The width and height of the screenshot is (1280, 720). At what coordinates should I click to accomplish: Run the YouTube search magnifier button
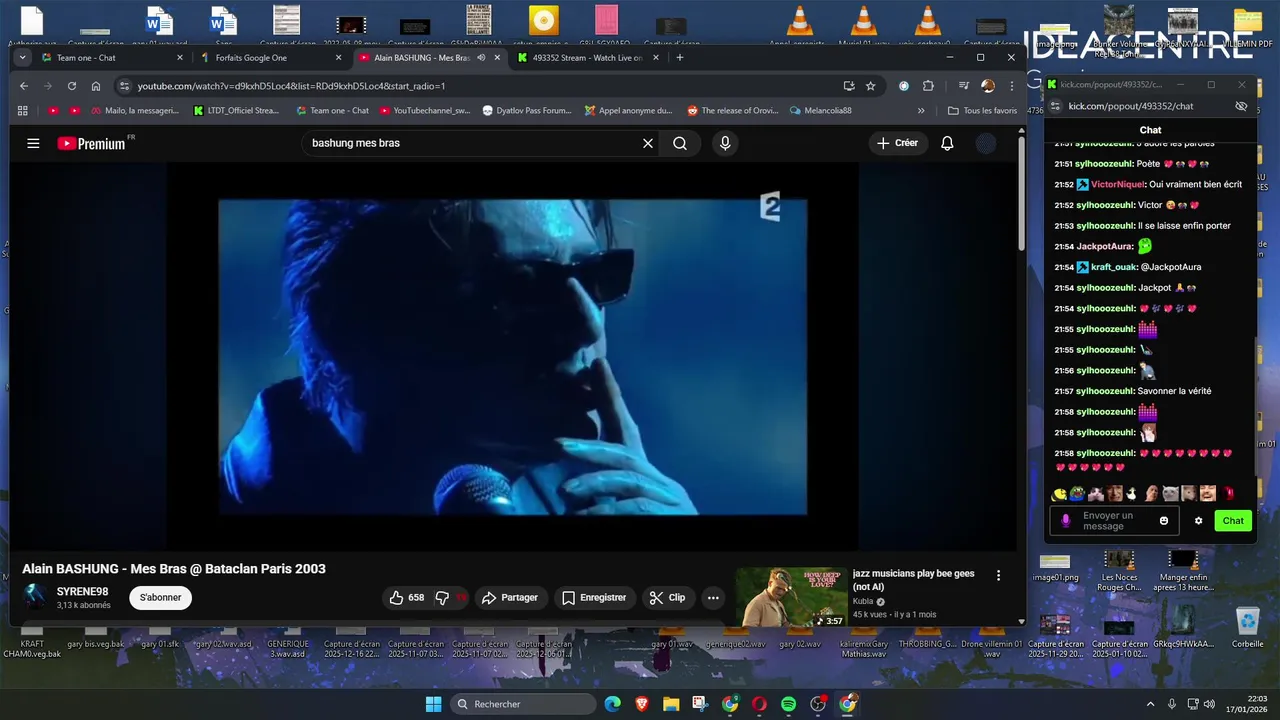[x=680, y=143]
